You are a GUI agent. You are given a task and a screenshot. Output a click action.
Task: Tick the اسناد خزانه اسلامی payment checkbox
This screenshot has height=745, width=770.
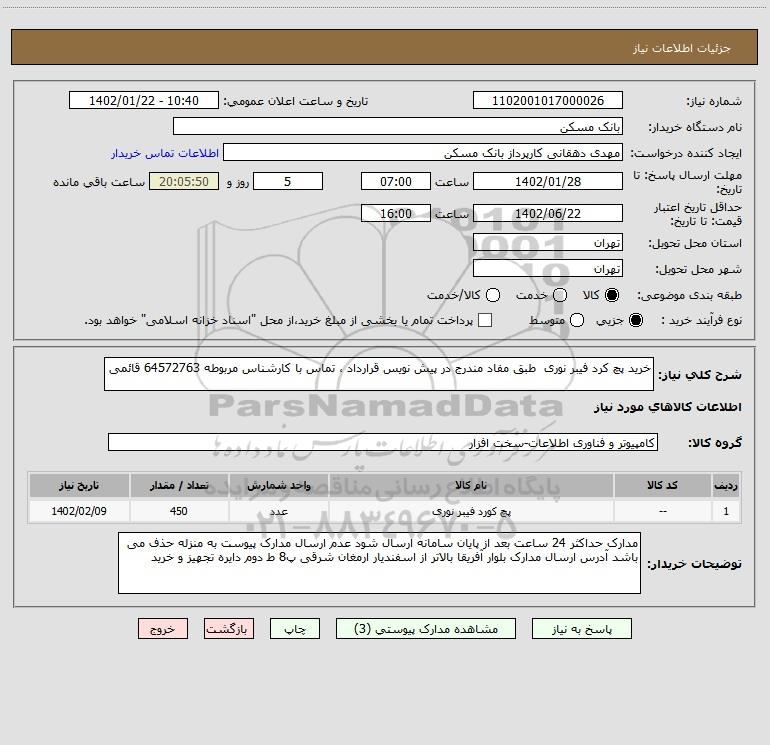pyautogui.click(x=485, y=320)
